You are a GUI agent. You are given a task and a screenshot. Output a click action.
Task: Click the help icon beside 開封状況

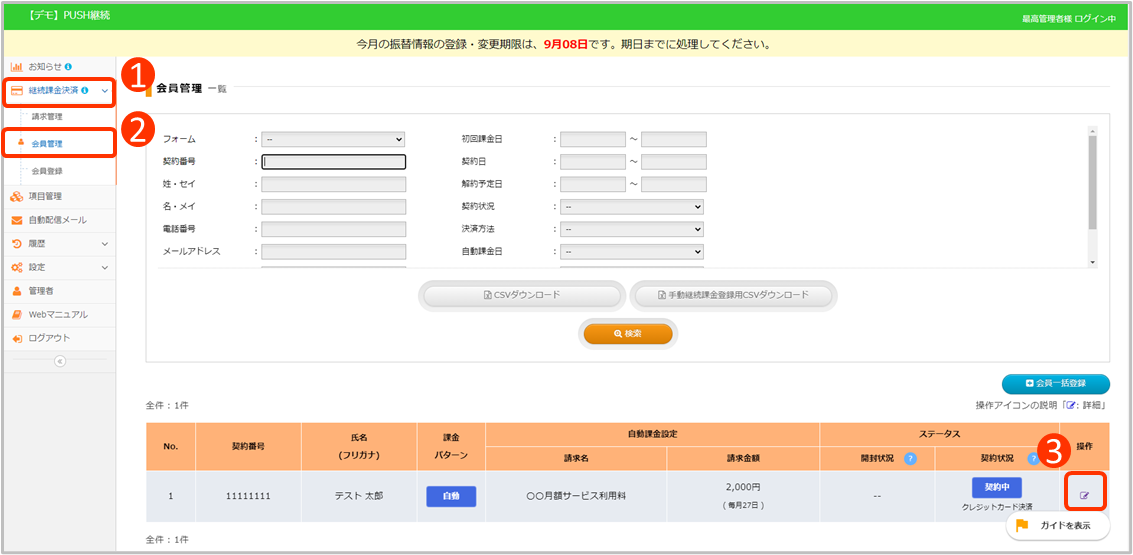click(x=910, y=459)
